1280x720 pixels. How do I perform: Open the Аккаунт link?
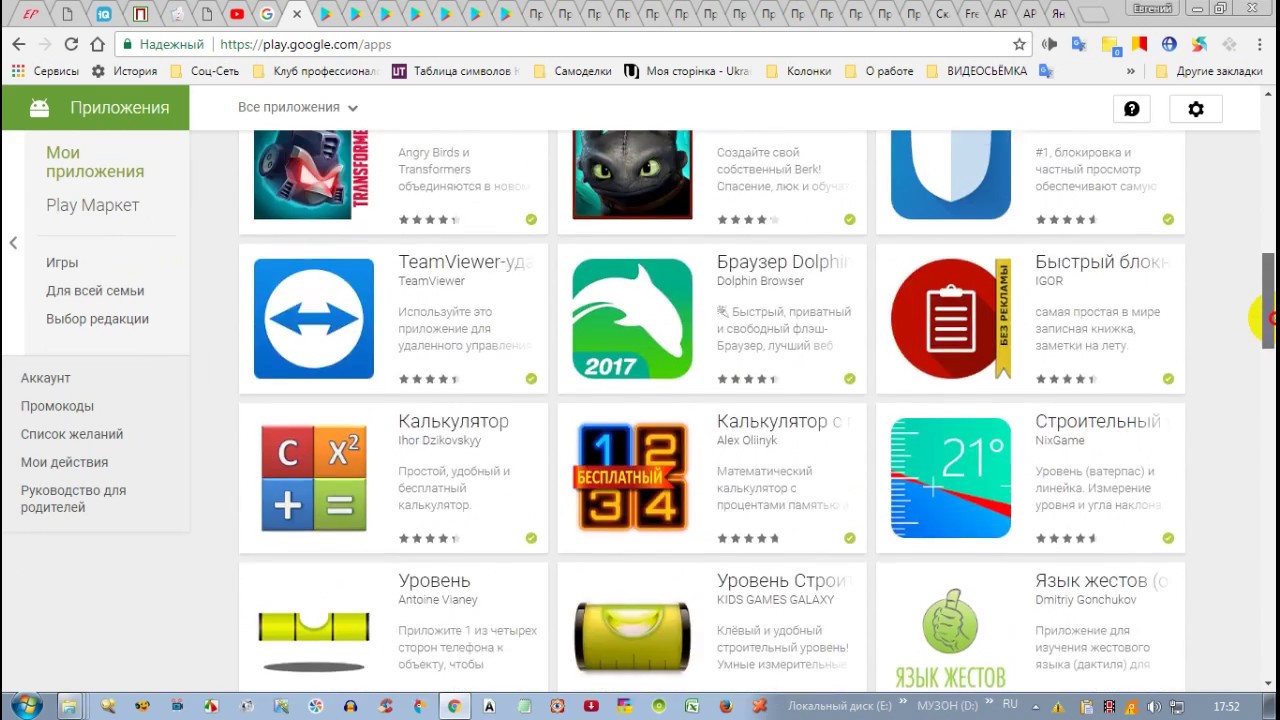(x=45, y=378)
